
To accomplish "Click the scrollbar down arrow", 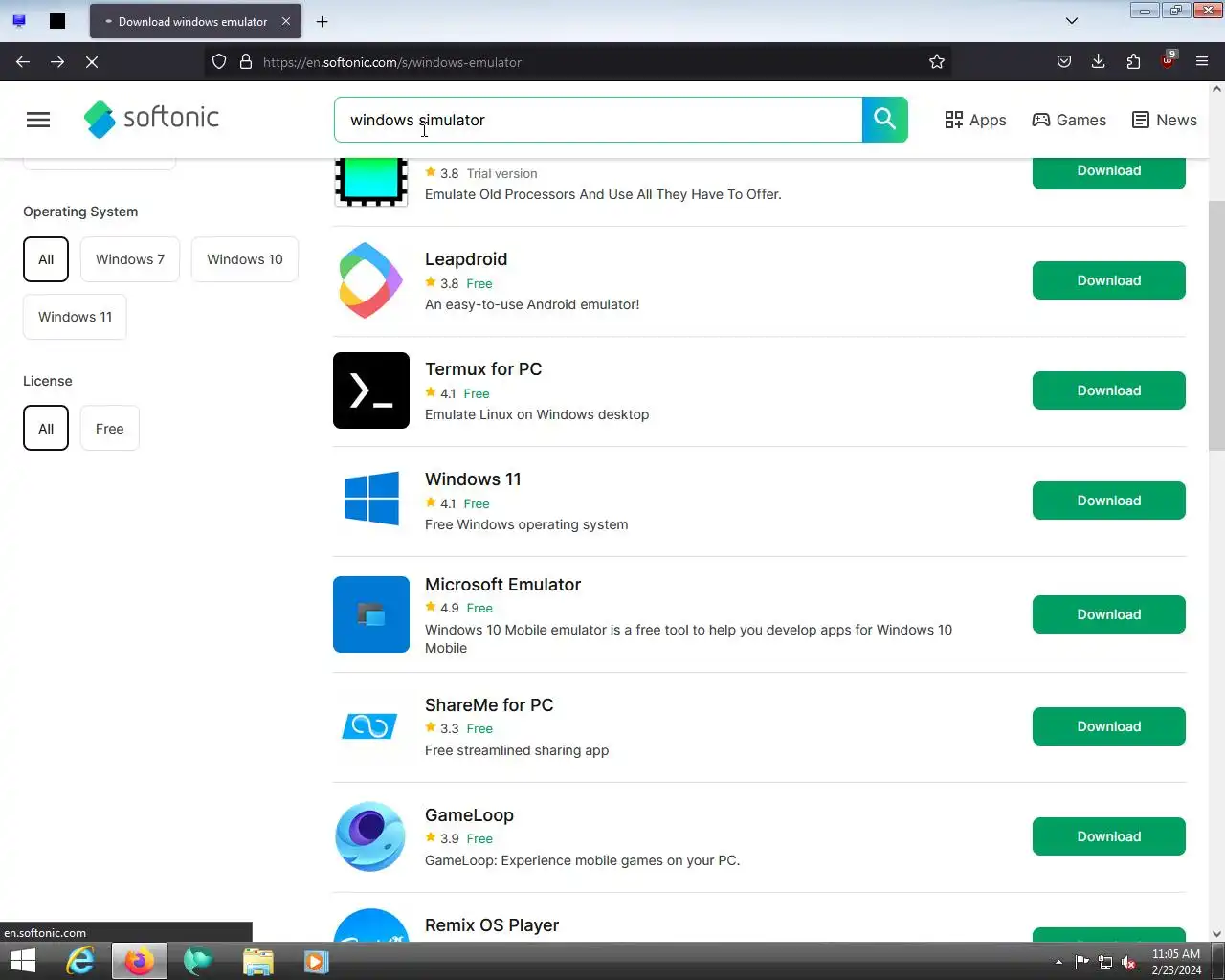I will pos(1216,934).
